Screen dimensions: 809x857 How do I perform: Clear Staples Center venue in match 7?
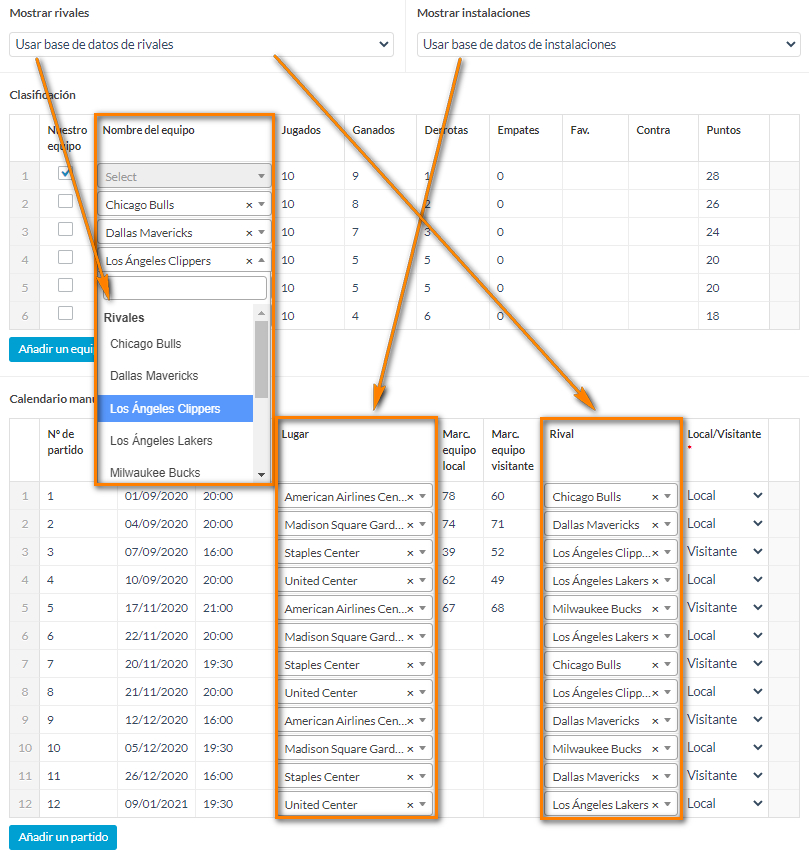pos(411,665)
